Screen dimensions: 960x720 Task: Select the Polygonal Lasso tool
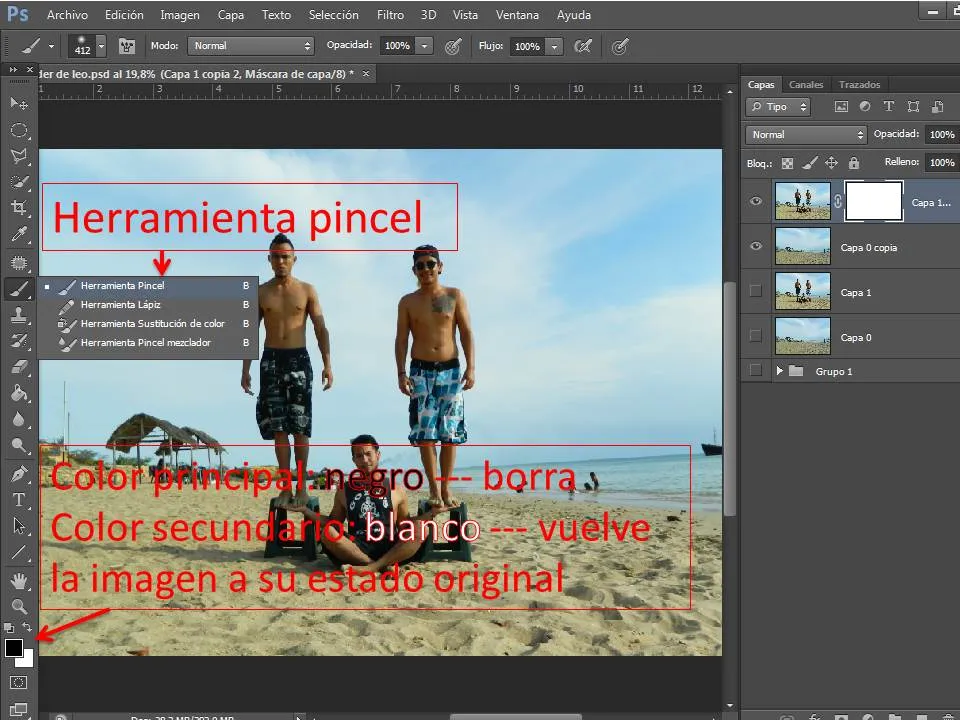pos(19,156)
